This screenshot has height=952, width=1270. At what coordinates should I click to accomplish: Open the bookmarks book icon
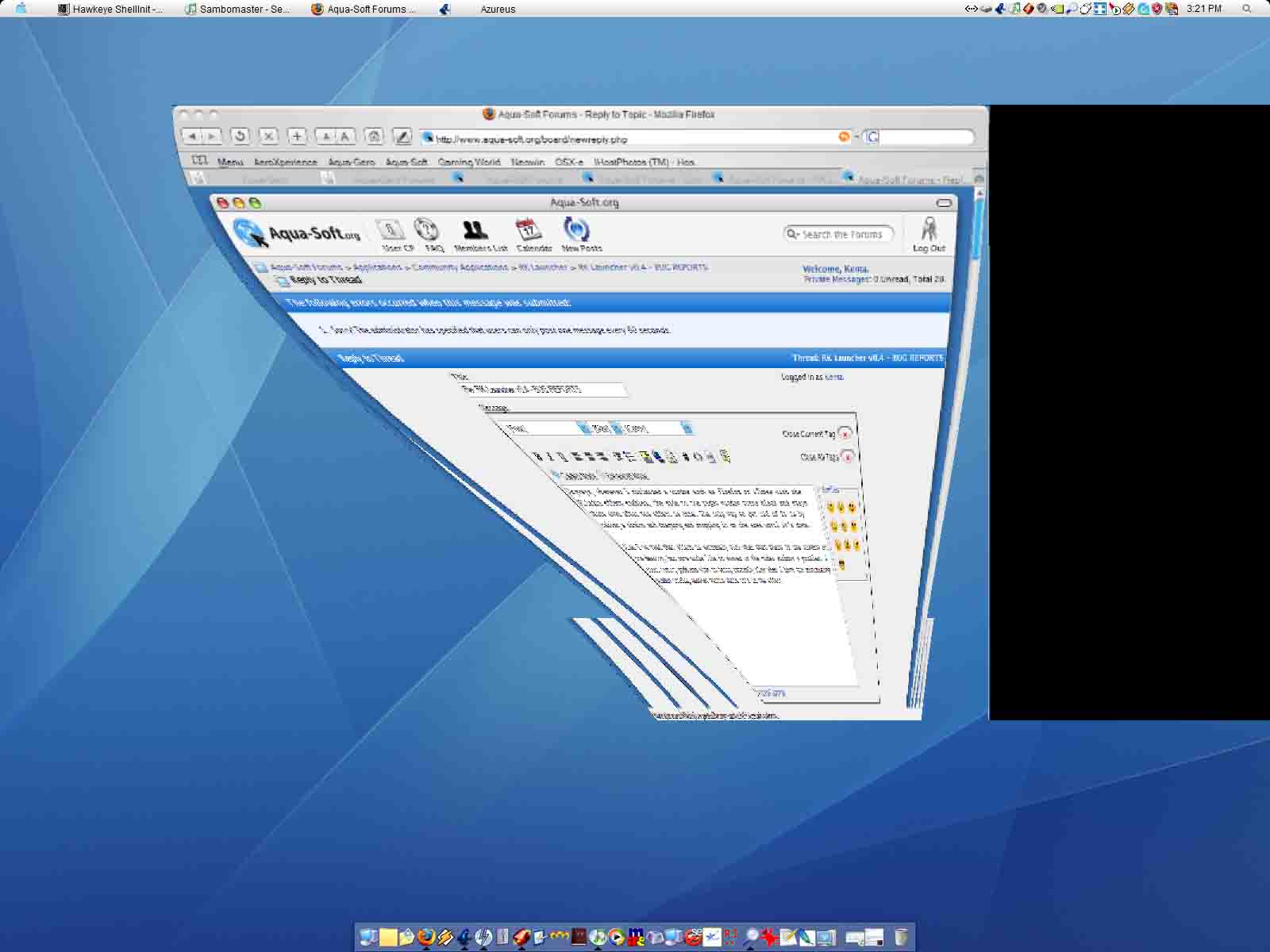point(199,160)
